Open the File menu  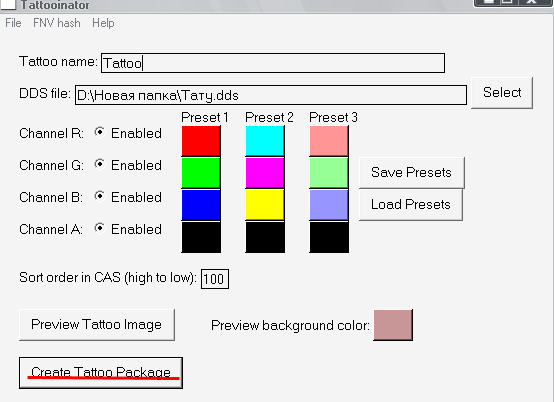13,23
